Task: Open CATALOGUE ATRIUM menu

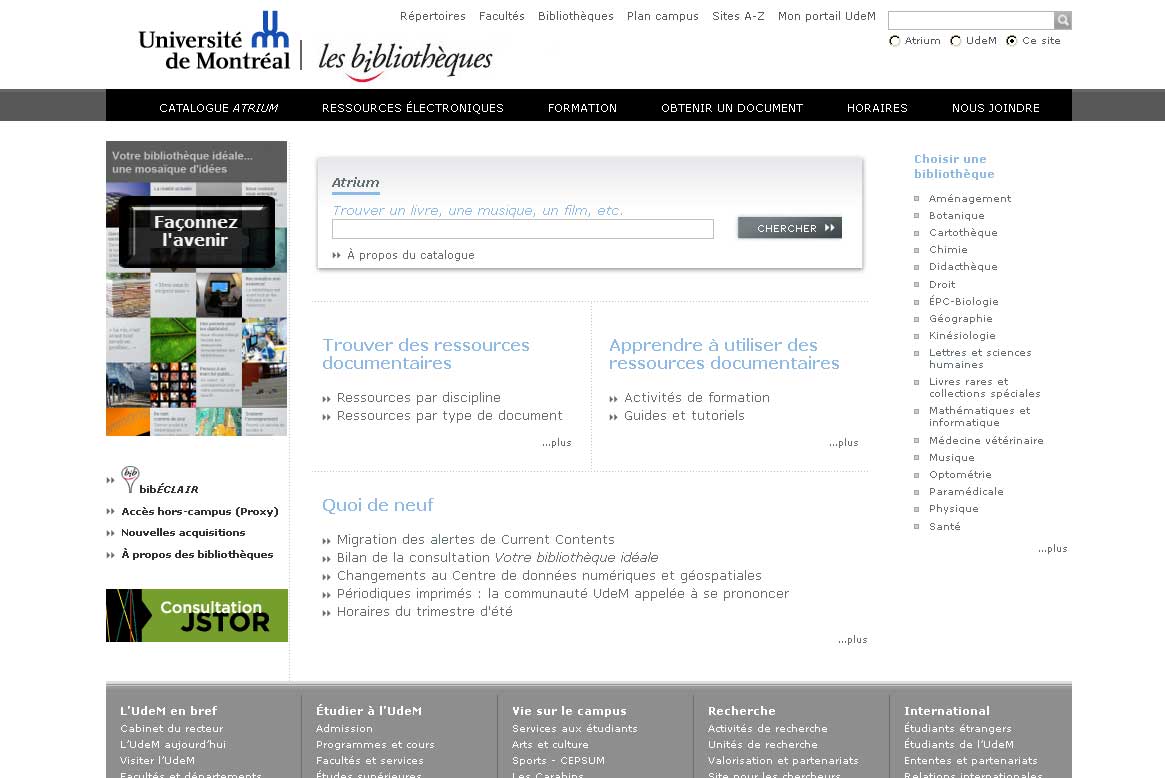Action: [x=218, y=108]
